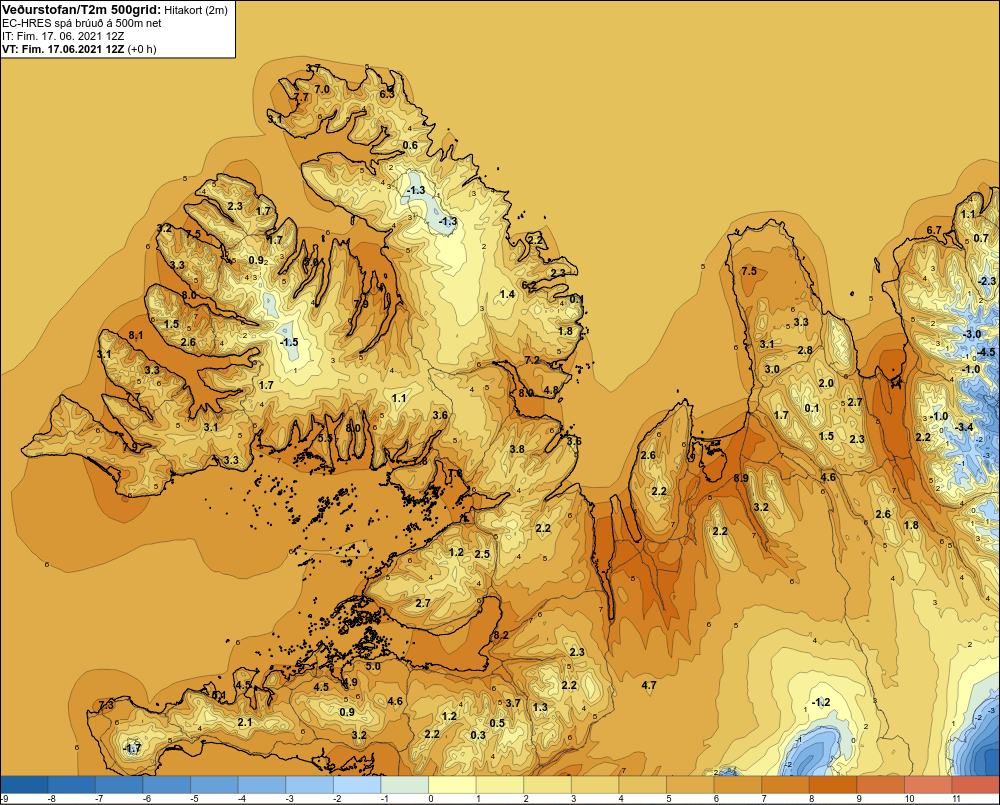The image size is (1000, 805).
Task: Click the 6.3 temperature value on the map
Action: point(387,94)
